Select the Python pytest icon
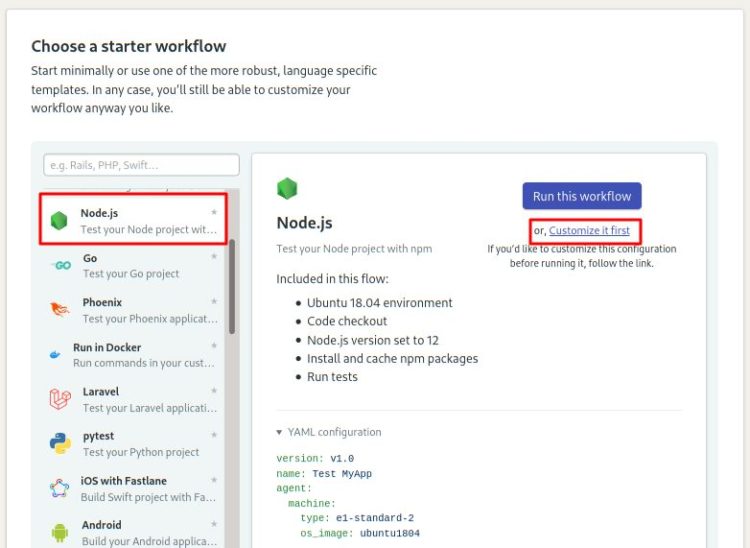The width and height of the screenshot is (750, 548). pos(60,443)
